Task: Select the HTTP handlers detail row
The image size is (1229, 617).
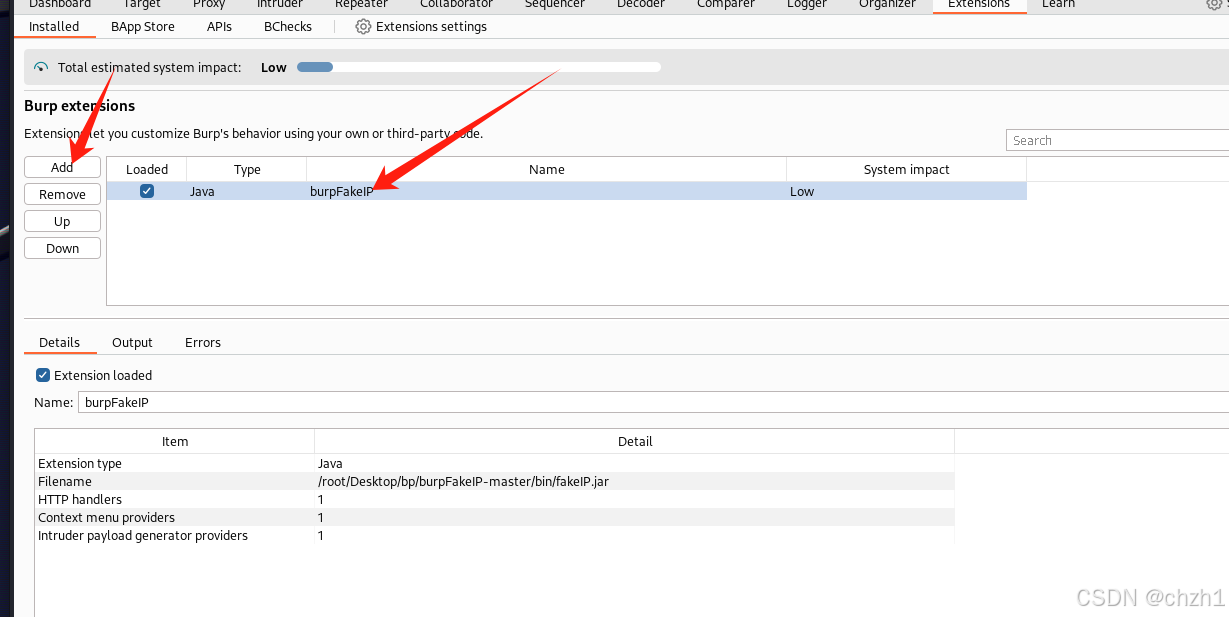Action: tap(495, 499)
